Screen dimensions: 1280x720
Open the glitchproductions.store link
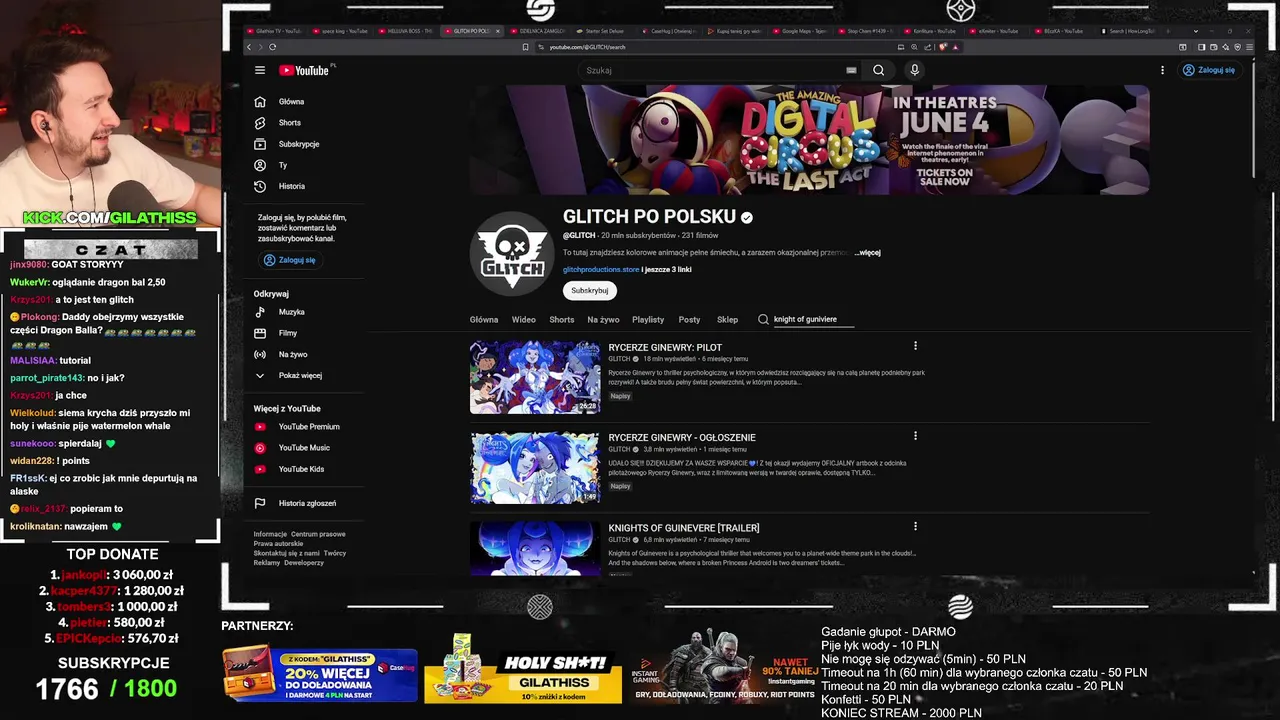601,269
